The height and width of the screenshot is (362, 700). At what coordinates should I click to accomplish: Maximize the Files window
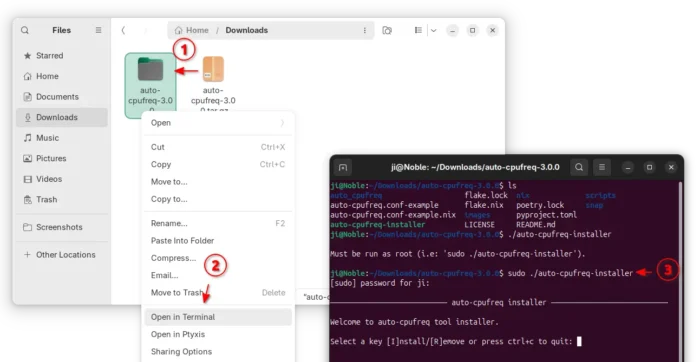[472, 30]
